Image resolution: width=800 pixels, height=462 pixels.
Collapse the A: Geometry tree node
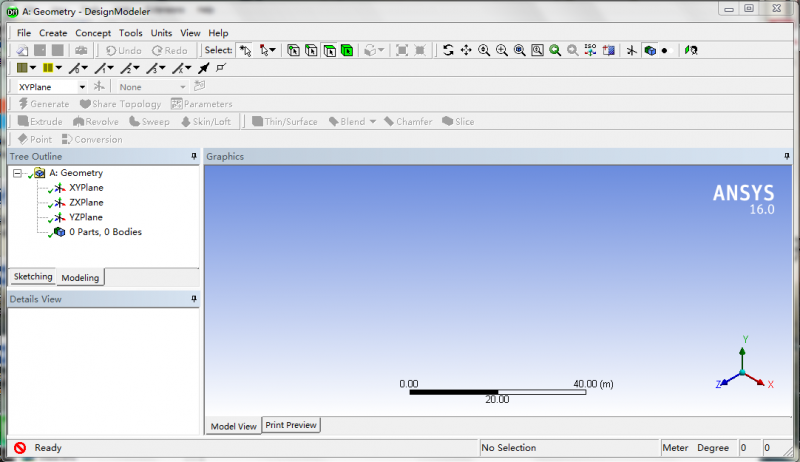(x=18, y=173)
